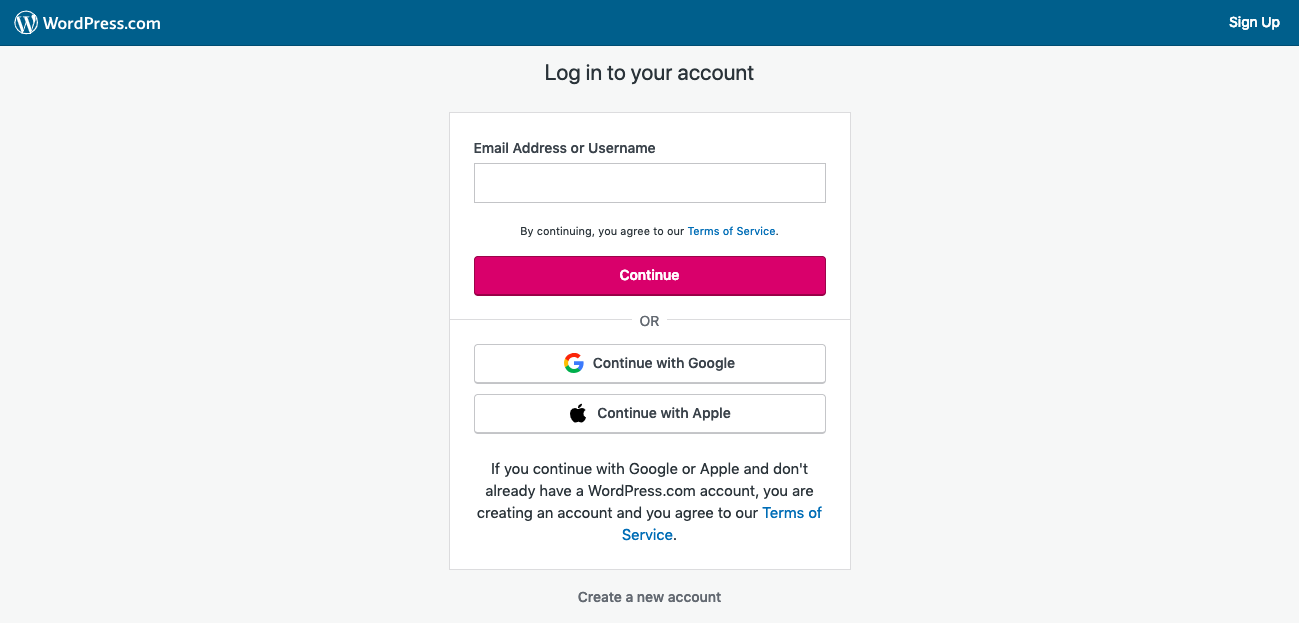
Task: Open the Sign Up page
Action: tap(1254, 22)
